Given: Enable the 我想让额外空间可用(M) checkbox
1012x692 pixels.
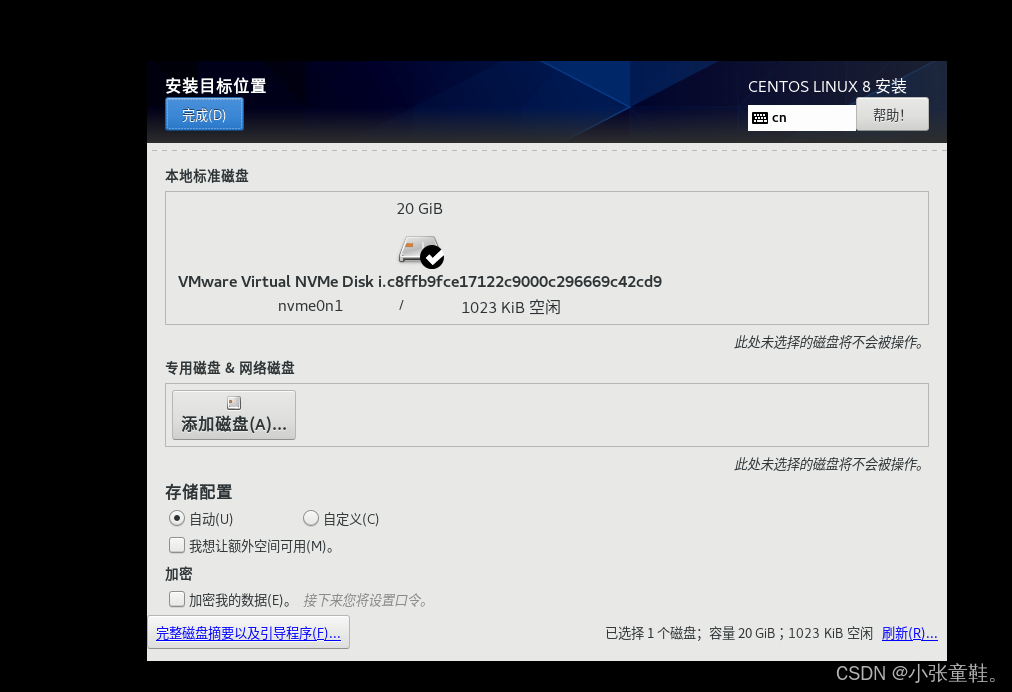Looking at the screenshot, I should coord(177,545).
